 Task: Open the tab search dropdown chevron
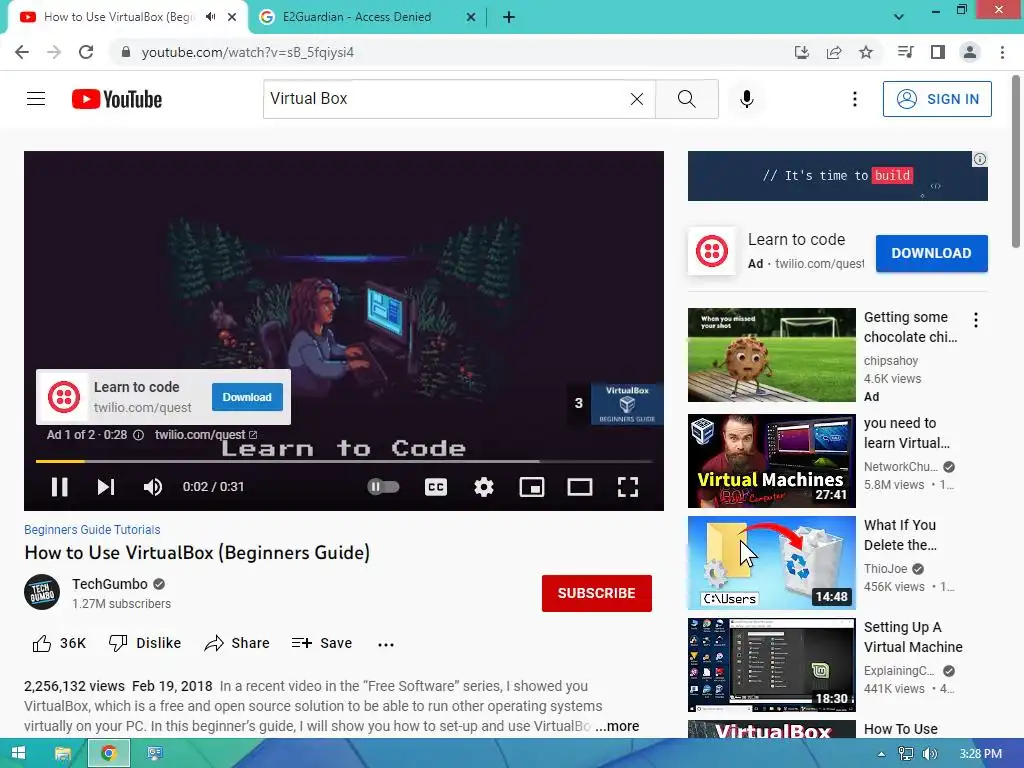pos(899,17)
